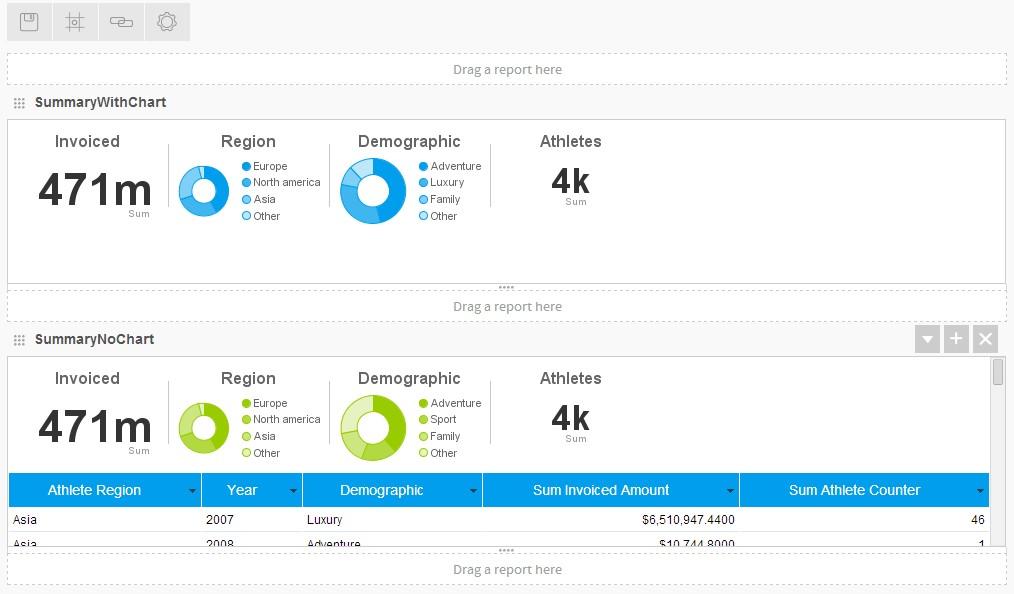This screenshot has height=594, width=1014.
Task: Open the SummaryNoChart panel dropdown menu
Action: (927, 339)
